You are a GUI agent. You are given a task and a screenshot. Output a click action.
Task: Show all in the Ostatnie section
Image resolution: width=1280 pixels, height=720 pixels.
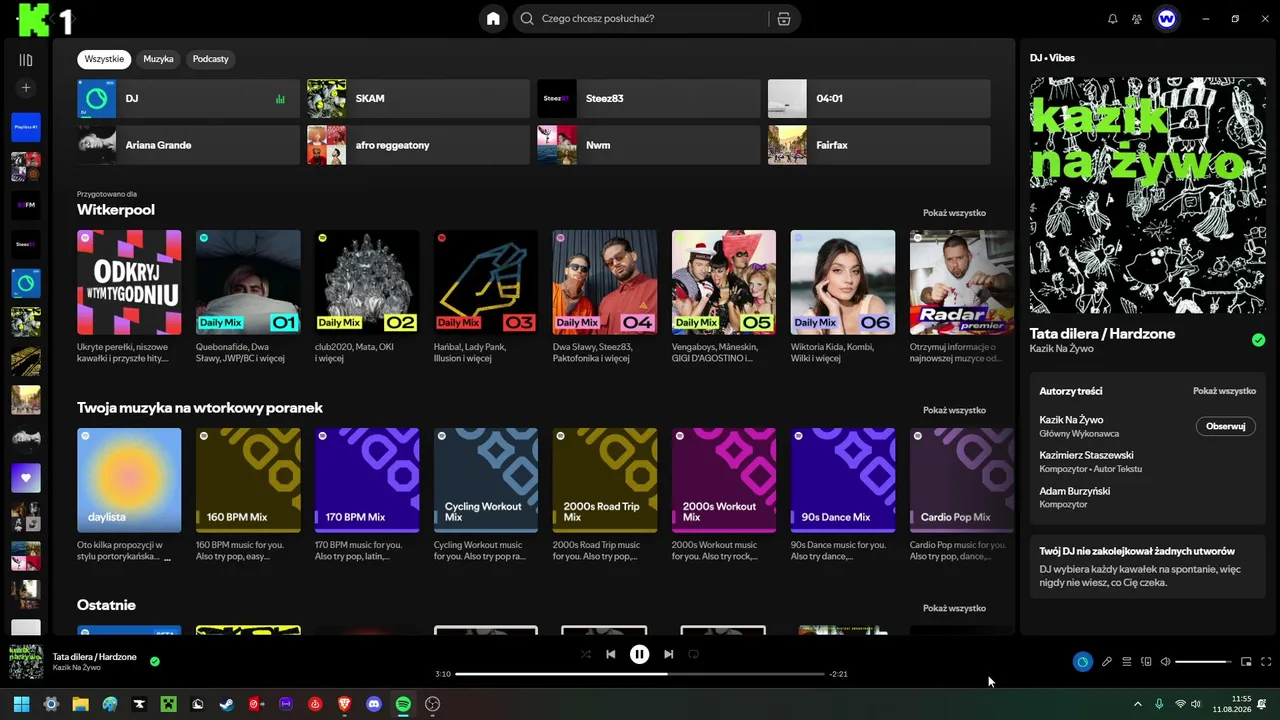click(954, 608)
